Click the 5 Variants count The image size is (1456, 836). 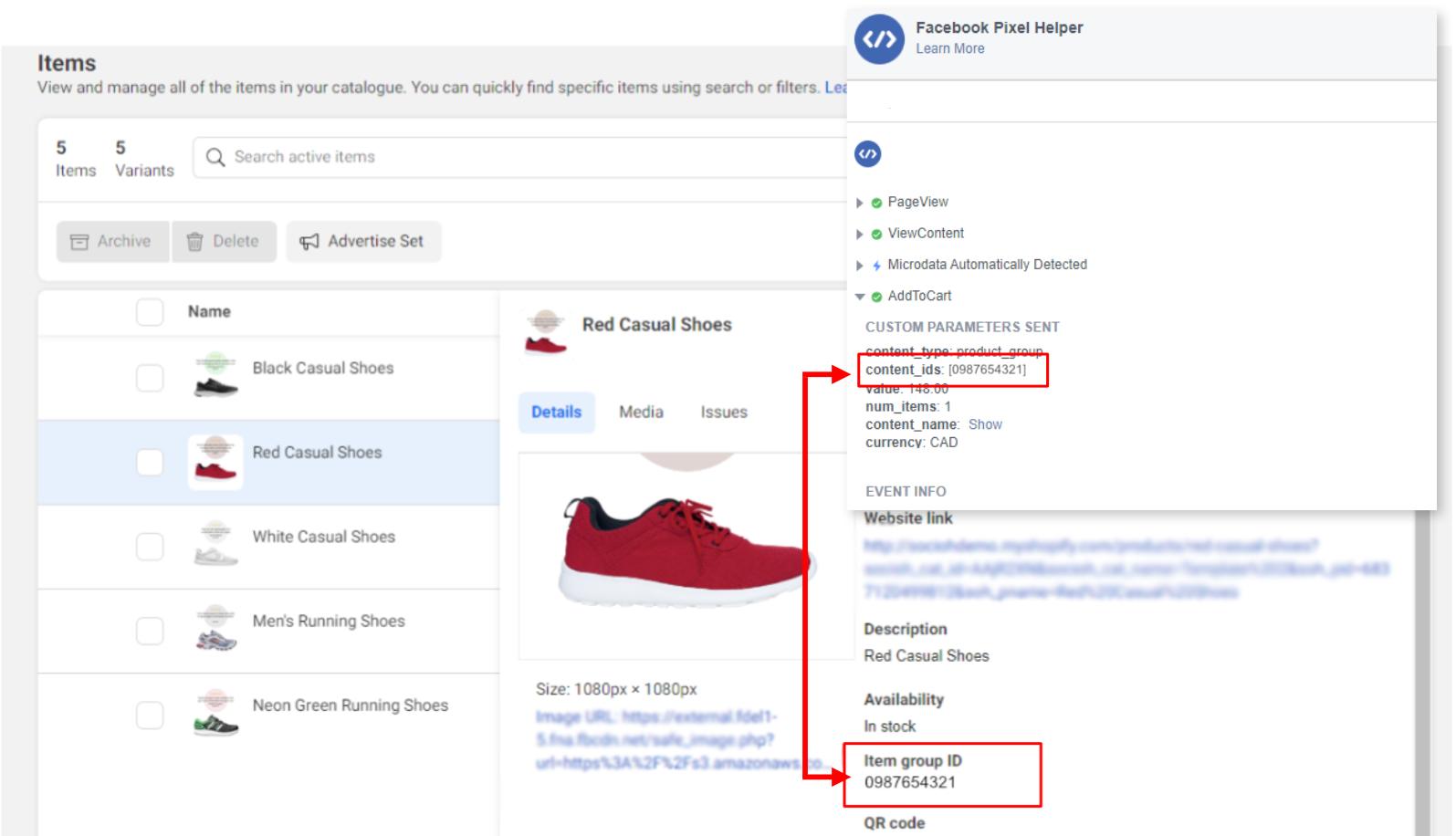pyautogui.click(x=144, y=159)
